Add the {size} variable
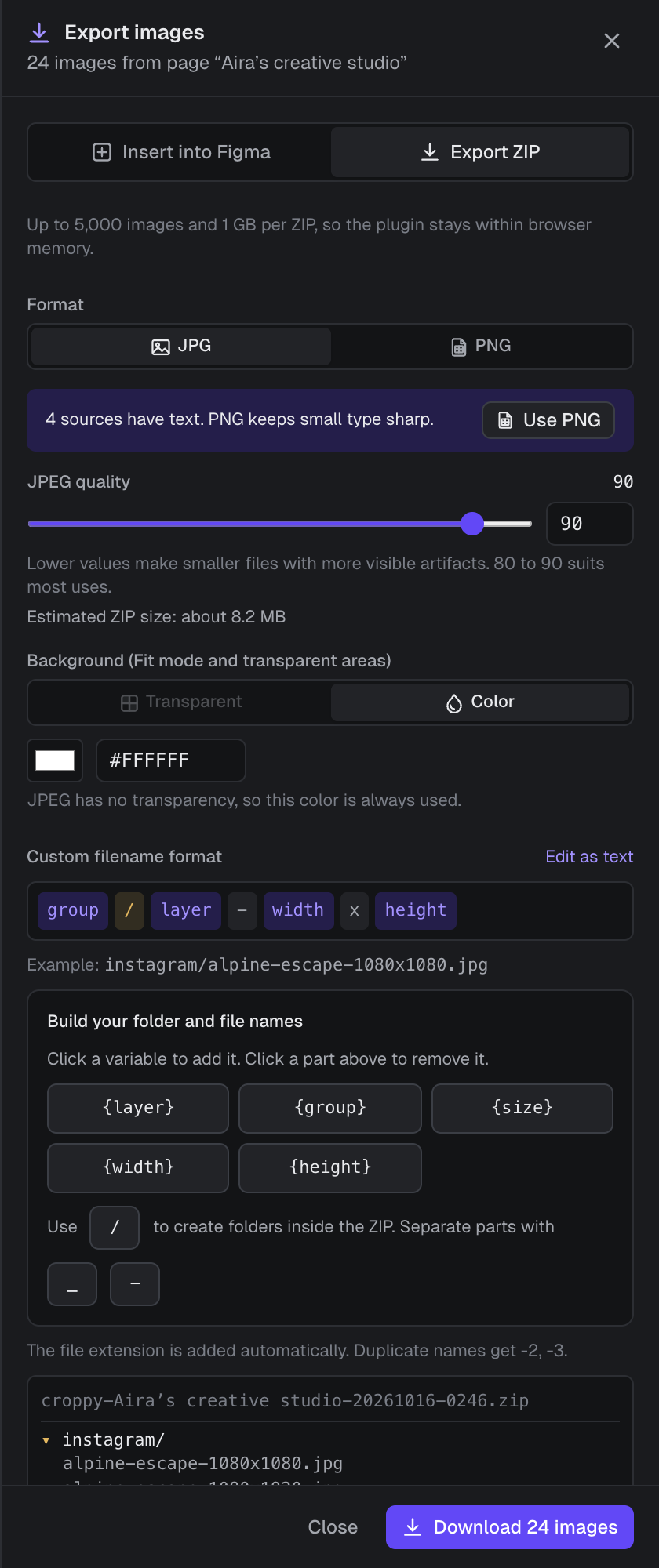 [x=522, y=1108]
